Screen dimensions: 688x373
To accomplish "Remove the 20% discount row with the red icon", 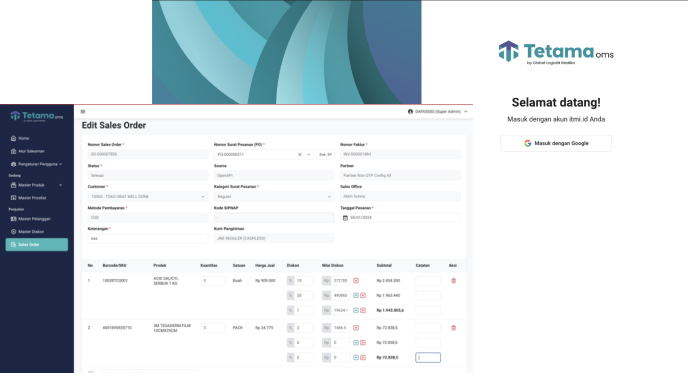I will click(363, 295).
